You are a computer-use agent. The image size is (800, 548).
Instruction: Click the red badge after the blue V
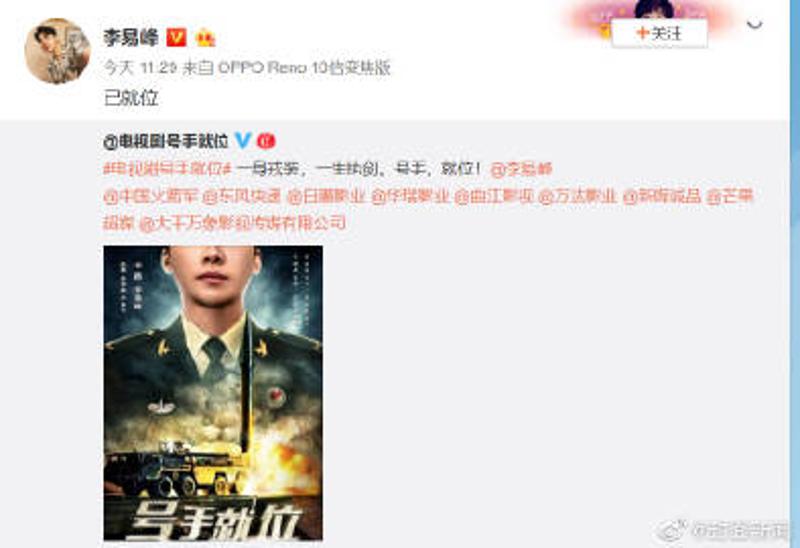(x=266, y=141)
